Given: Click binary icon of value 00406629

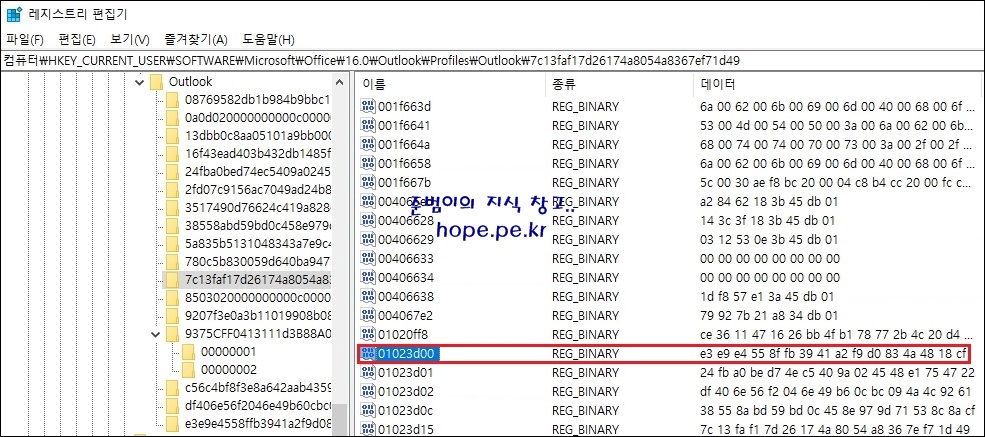Looking at the screenshot, I should [x=367, y=240].
